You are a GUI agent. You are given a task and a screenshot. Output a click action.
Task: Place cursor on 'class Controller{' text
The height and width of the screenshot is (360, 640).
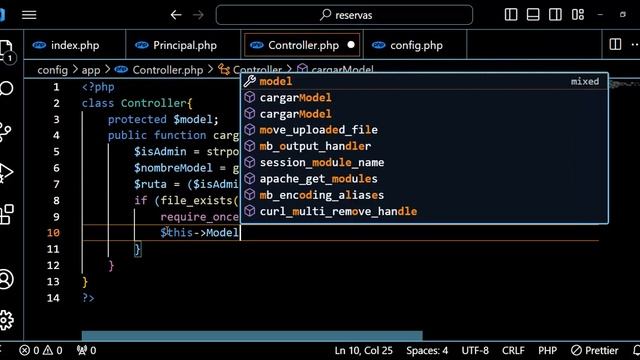(137, 103)
